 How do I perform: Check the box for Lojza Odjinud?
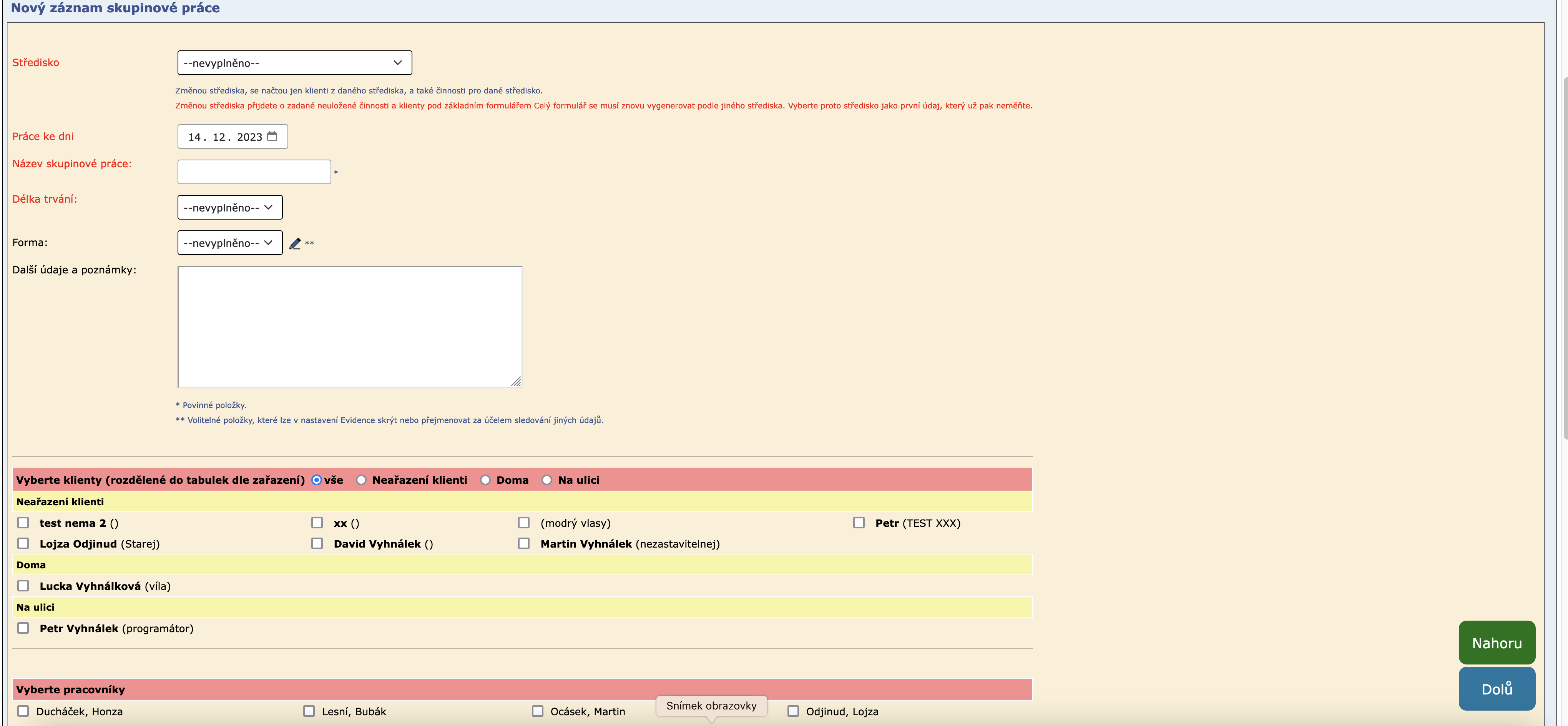tap(23, 543)
